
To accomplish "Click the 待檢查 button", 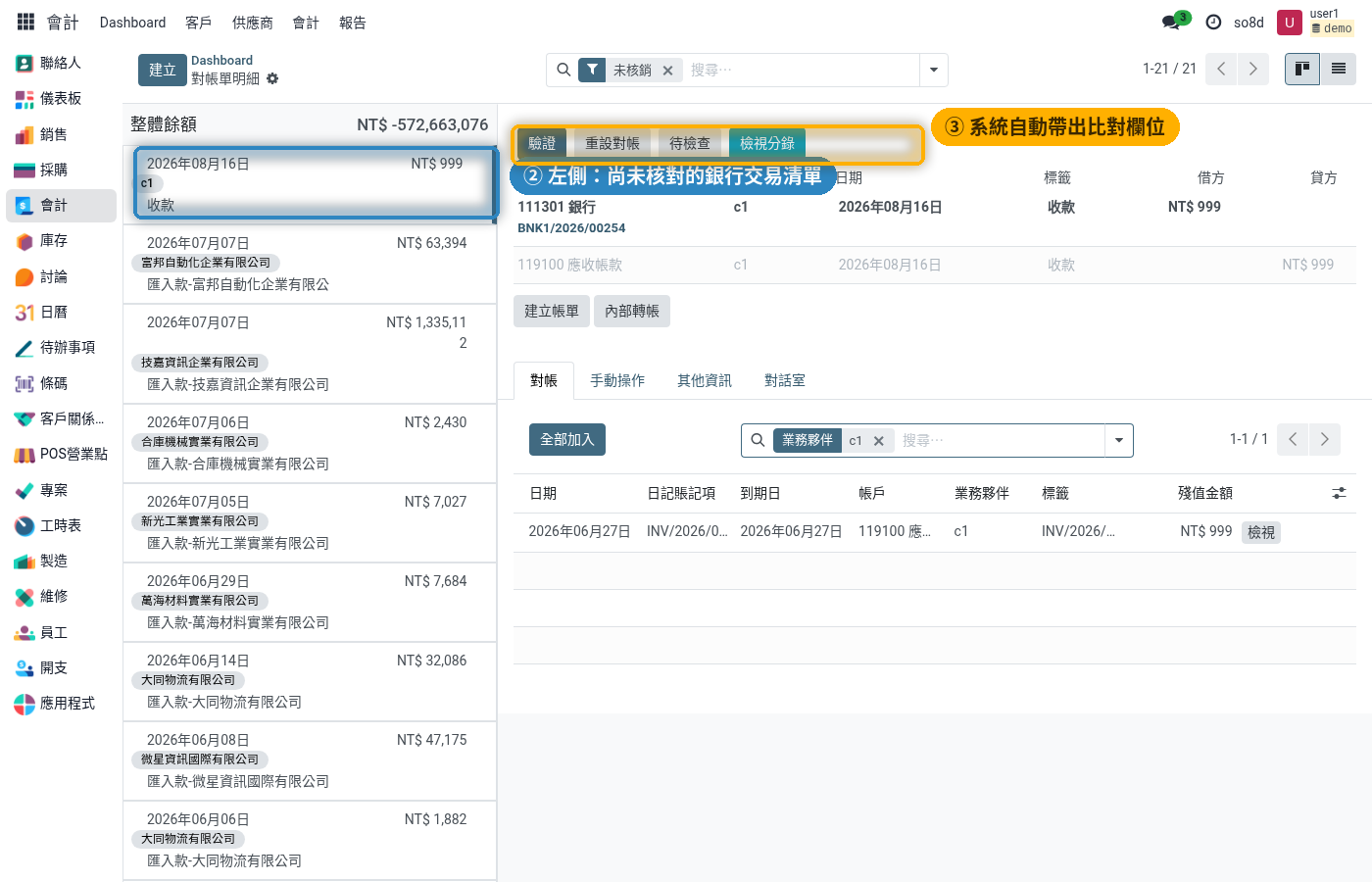I will [x=690, y=143].
